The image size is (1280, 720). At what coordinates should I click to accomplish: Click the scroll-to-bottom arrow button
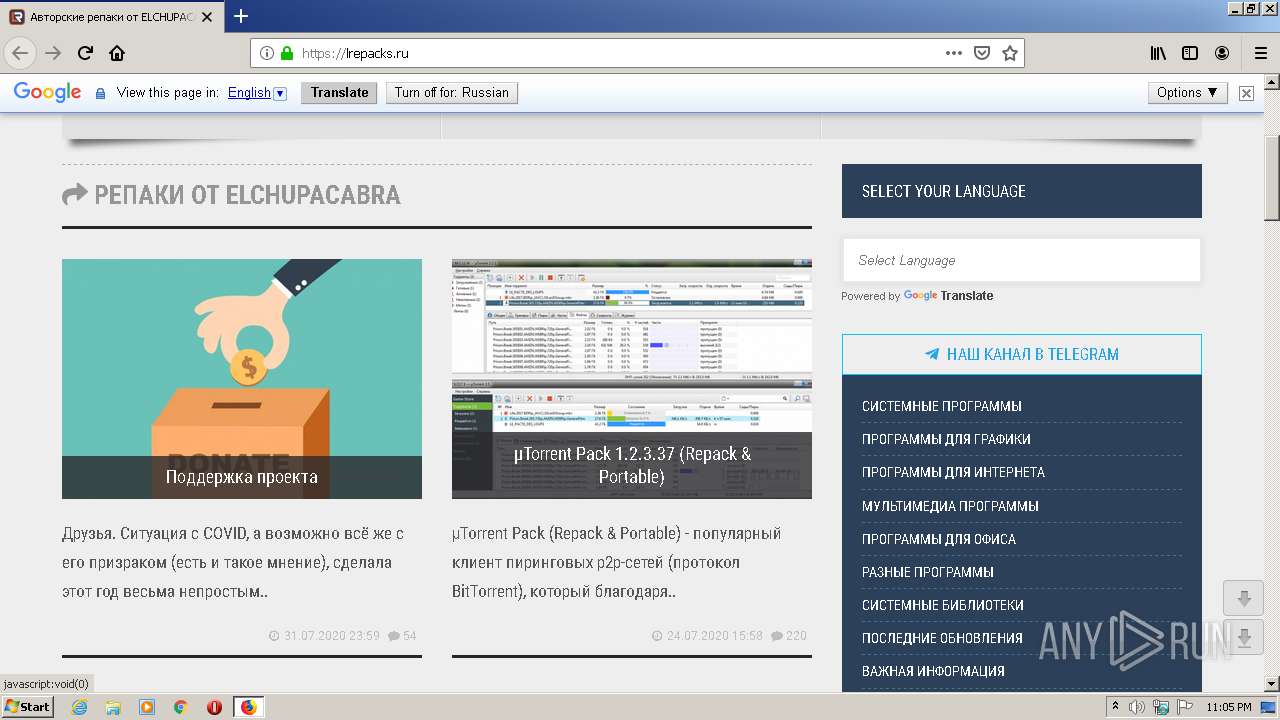pos(1244,637)
